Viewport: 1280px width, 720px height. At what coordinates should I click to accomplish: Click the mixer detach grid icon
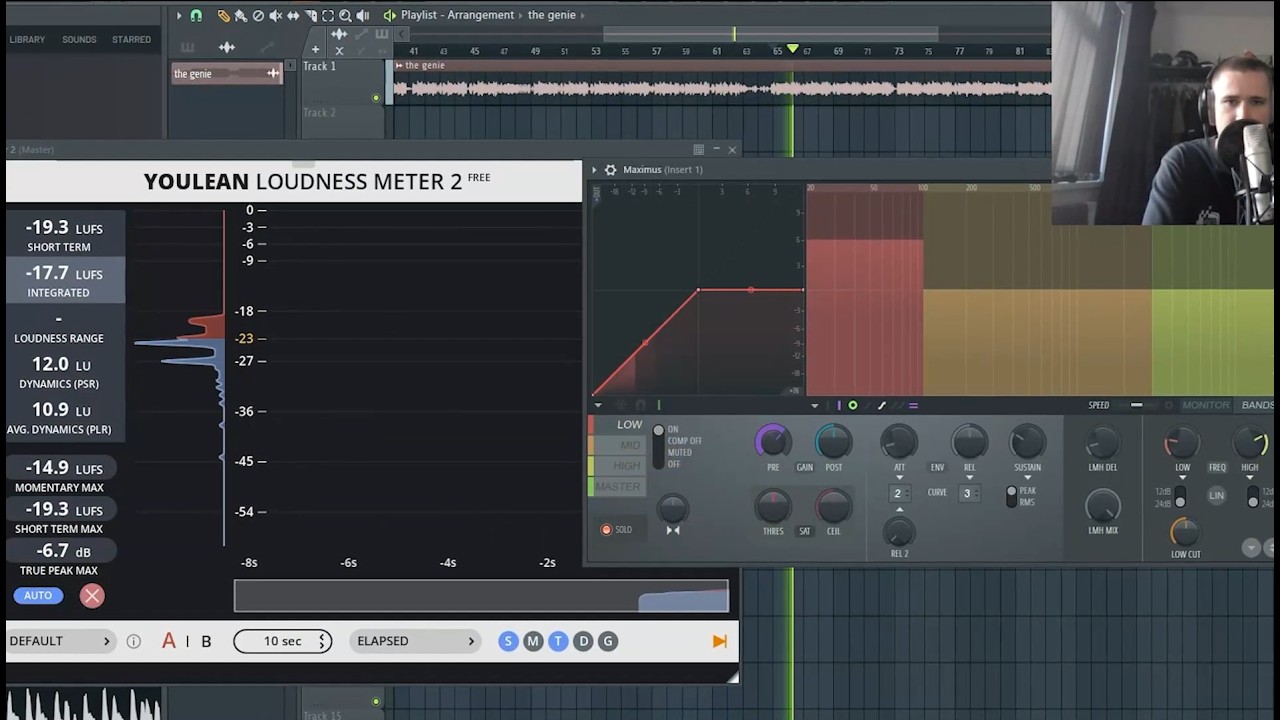click(699, 150)
